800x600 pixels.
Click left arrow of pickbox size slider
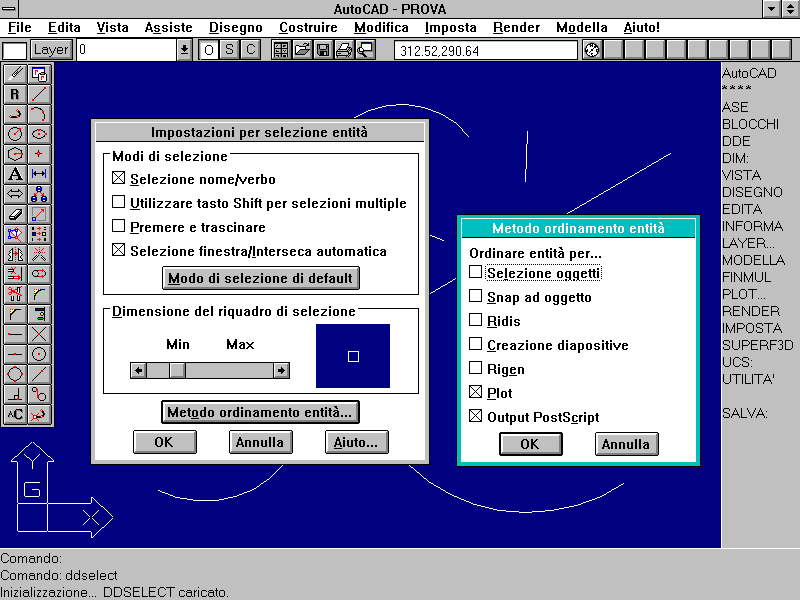(138, 370)
